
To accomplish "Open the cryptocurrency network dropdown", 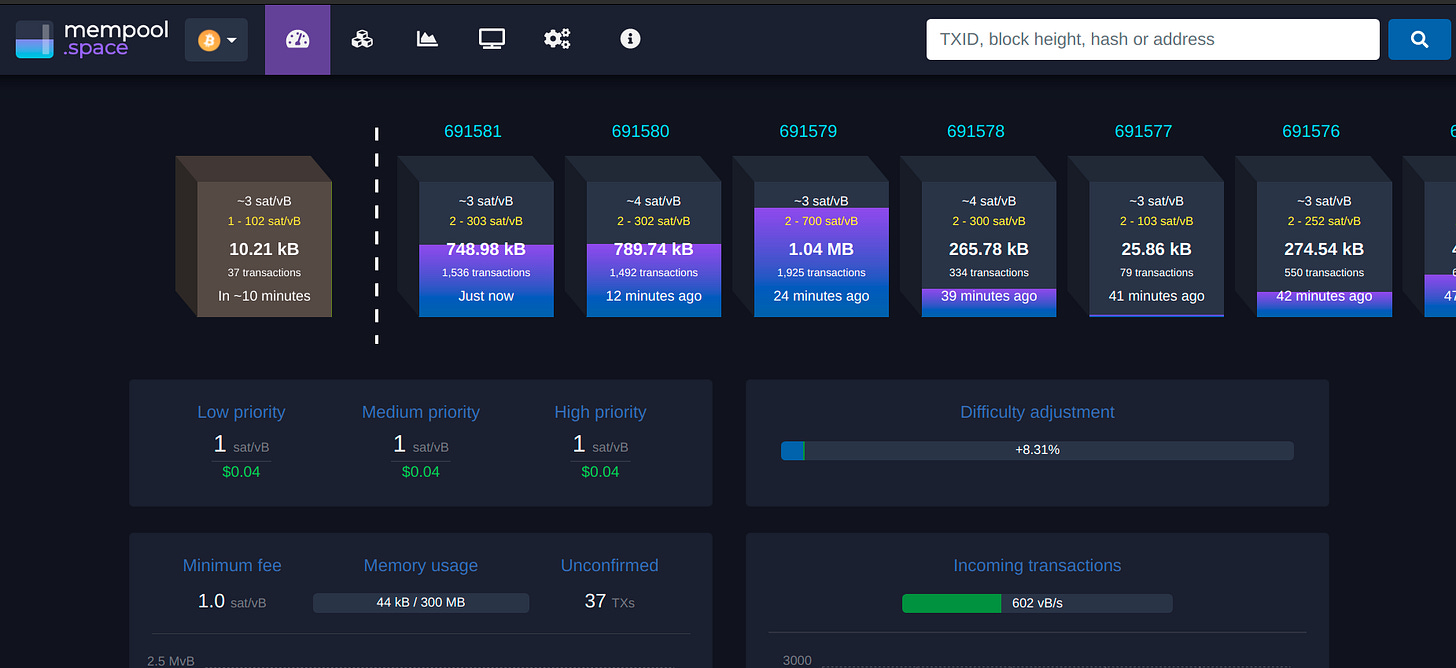I will [216, 39].
